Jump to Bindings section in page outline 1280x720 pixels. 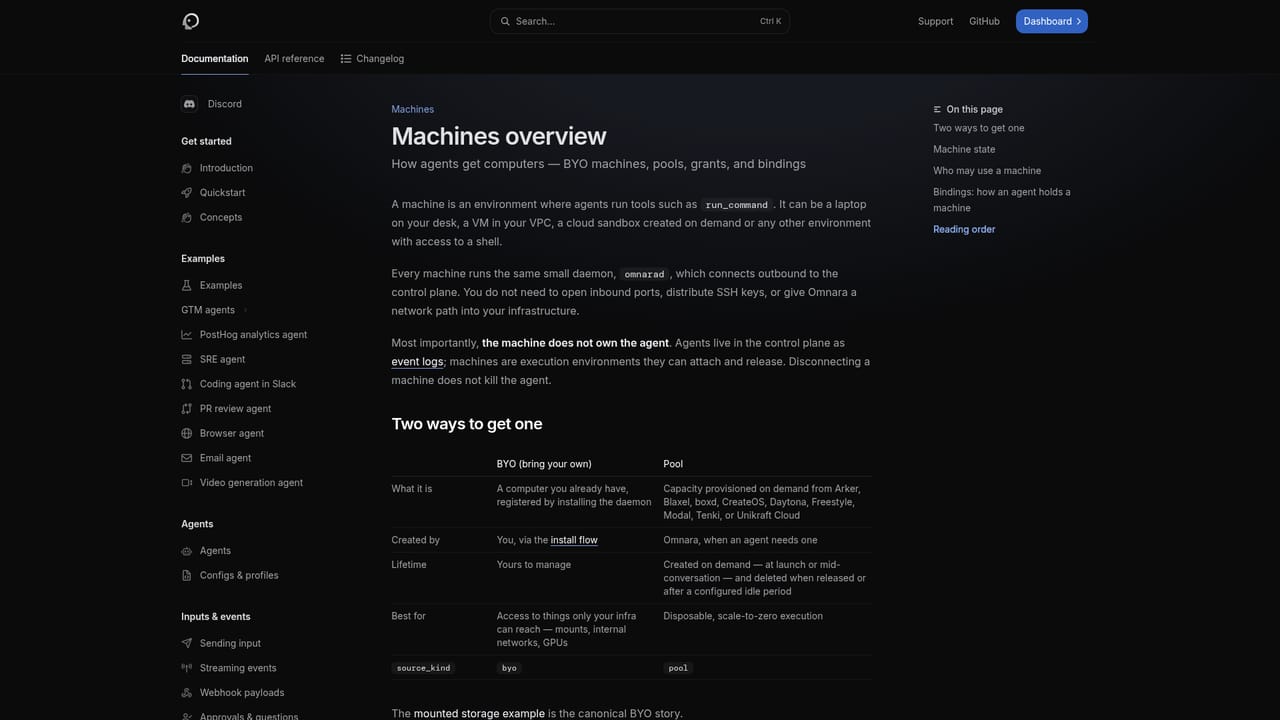(x=1002, y=200)
